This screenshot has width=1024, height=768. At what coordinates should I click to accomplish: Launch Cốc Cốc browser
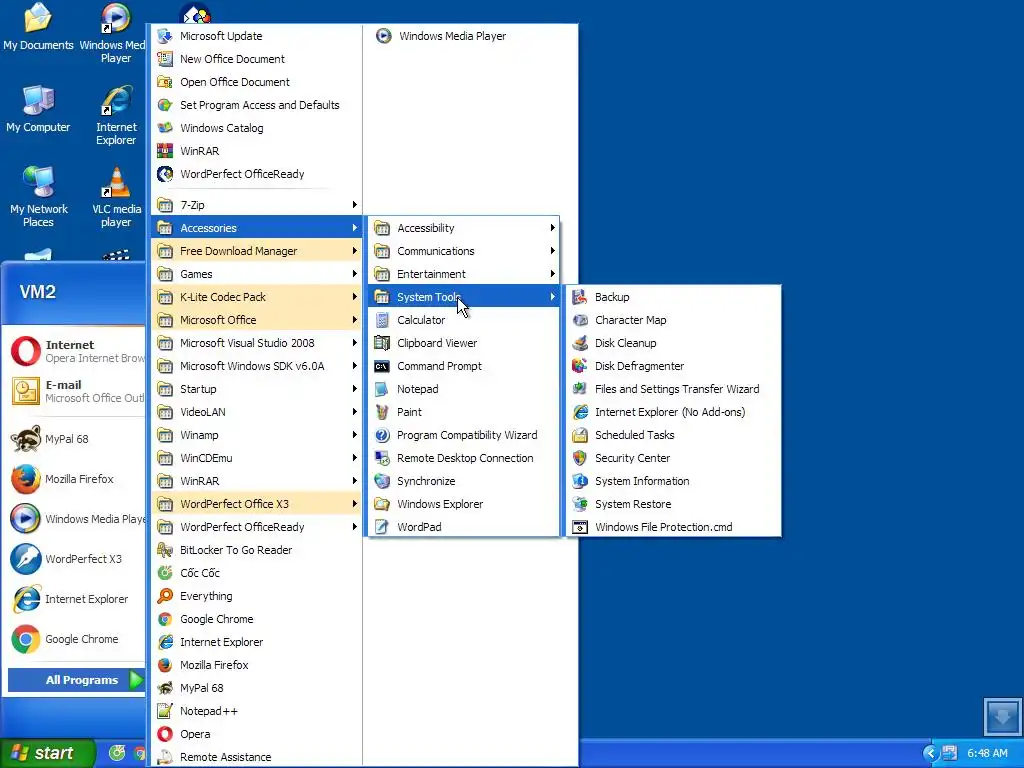(x=256, y=573)
